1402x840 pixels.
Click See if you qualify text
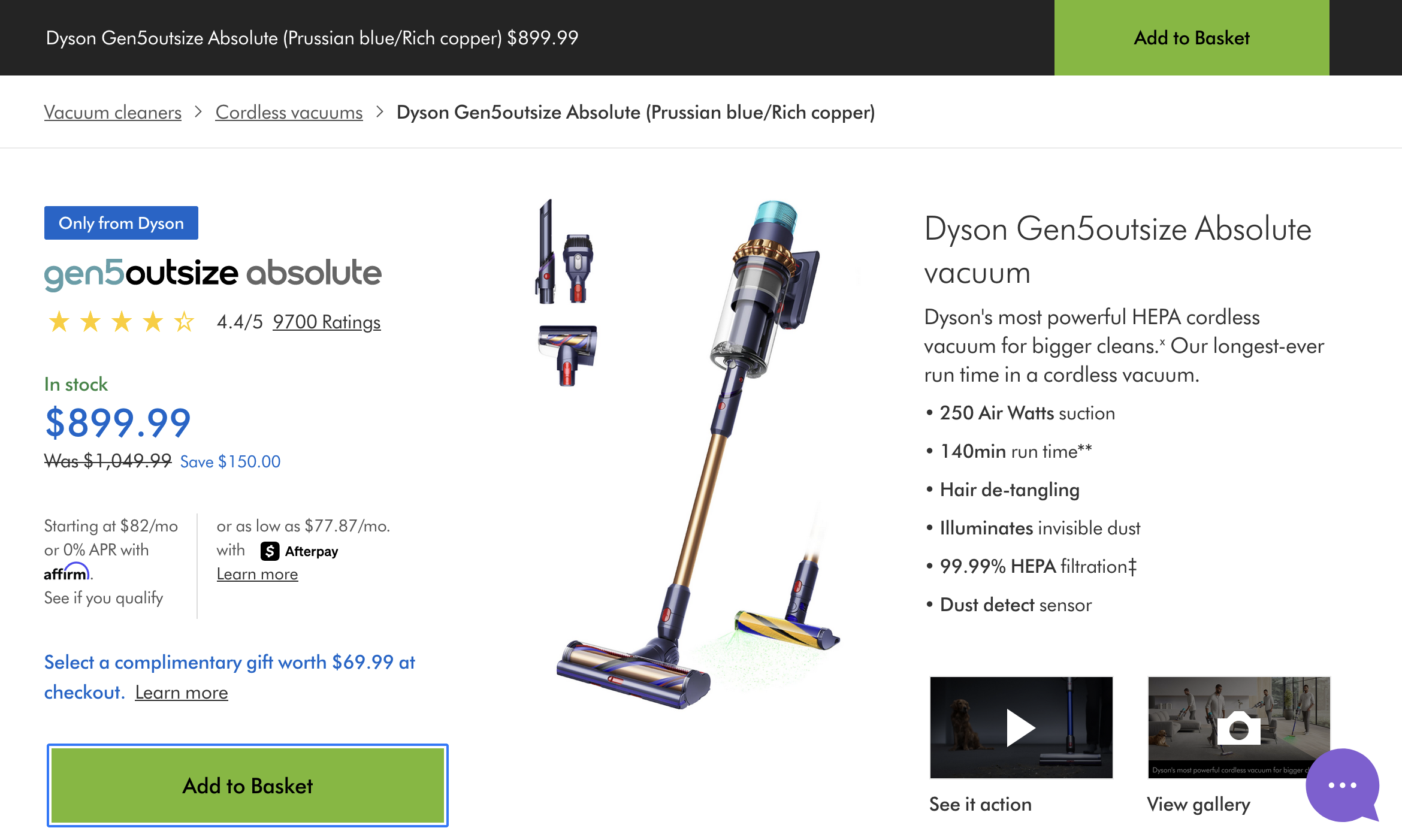[104, 598]
